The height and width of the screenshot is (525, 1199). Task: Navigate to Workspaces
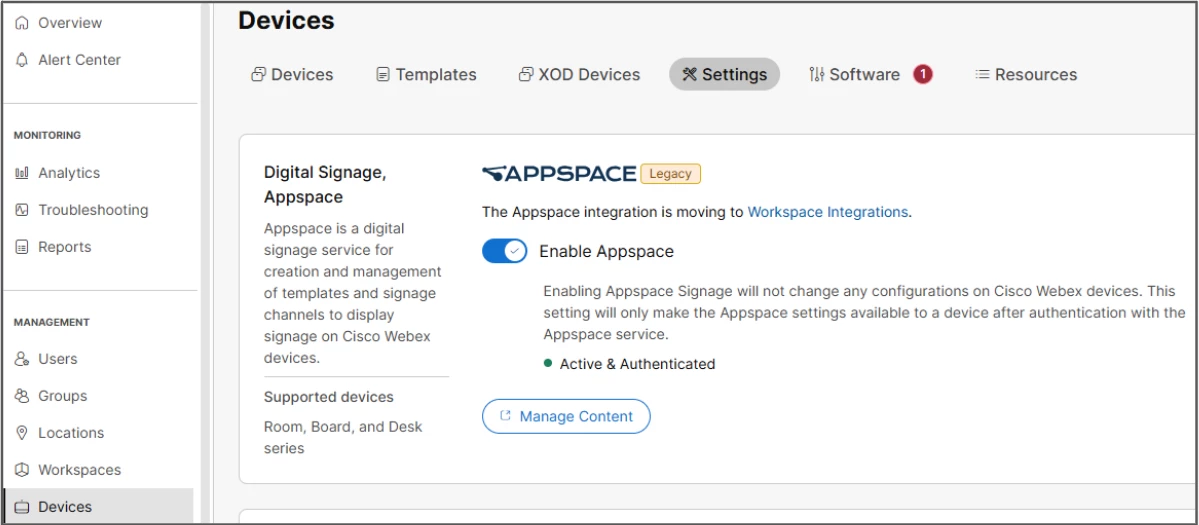(80, 470)
